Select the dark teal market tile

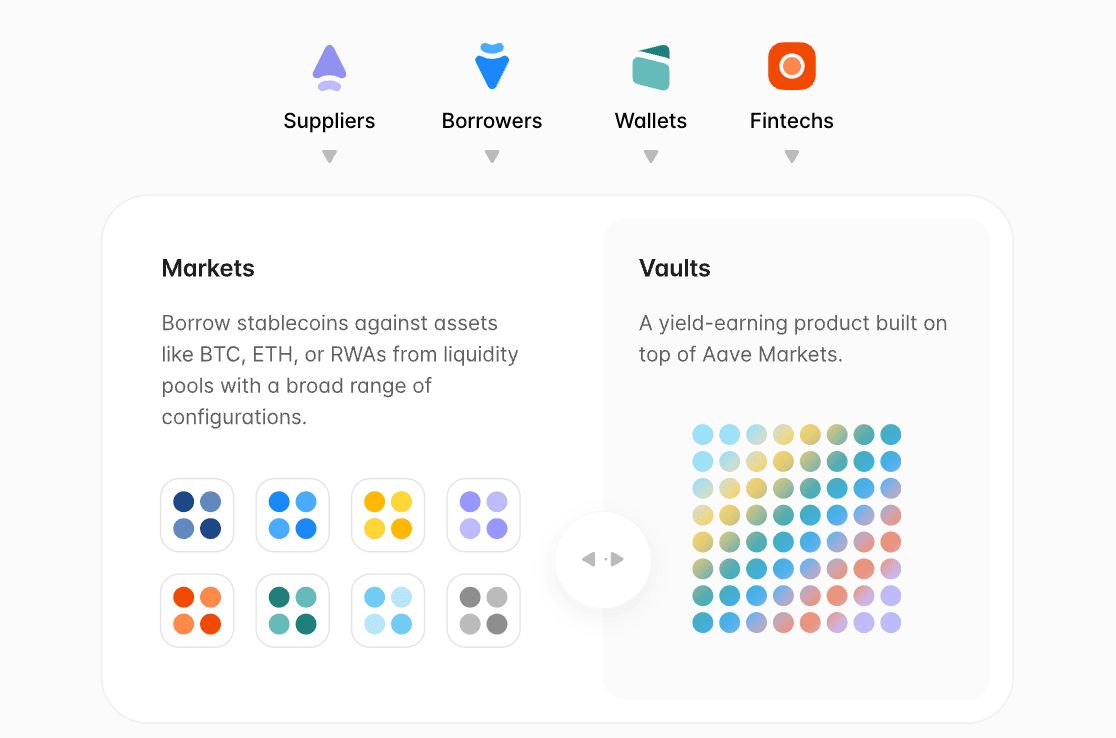[293, 610]
